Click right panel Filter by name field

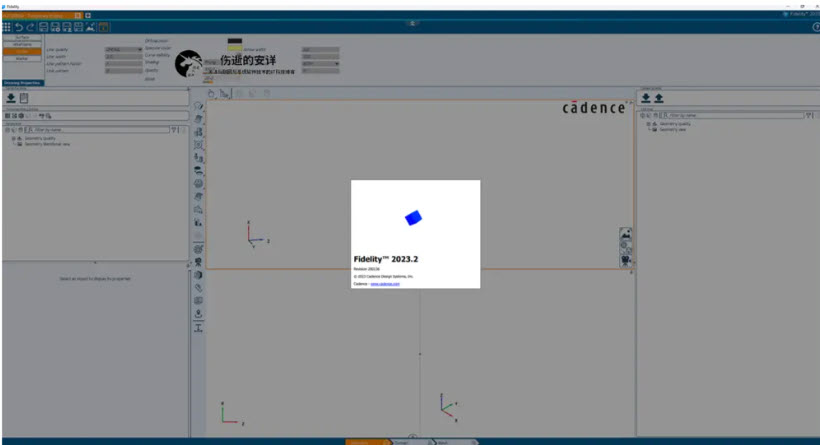(736, 115)
